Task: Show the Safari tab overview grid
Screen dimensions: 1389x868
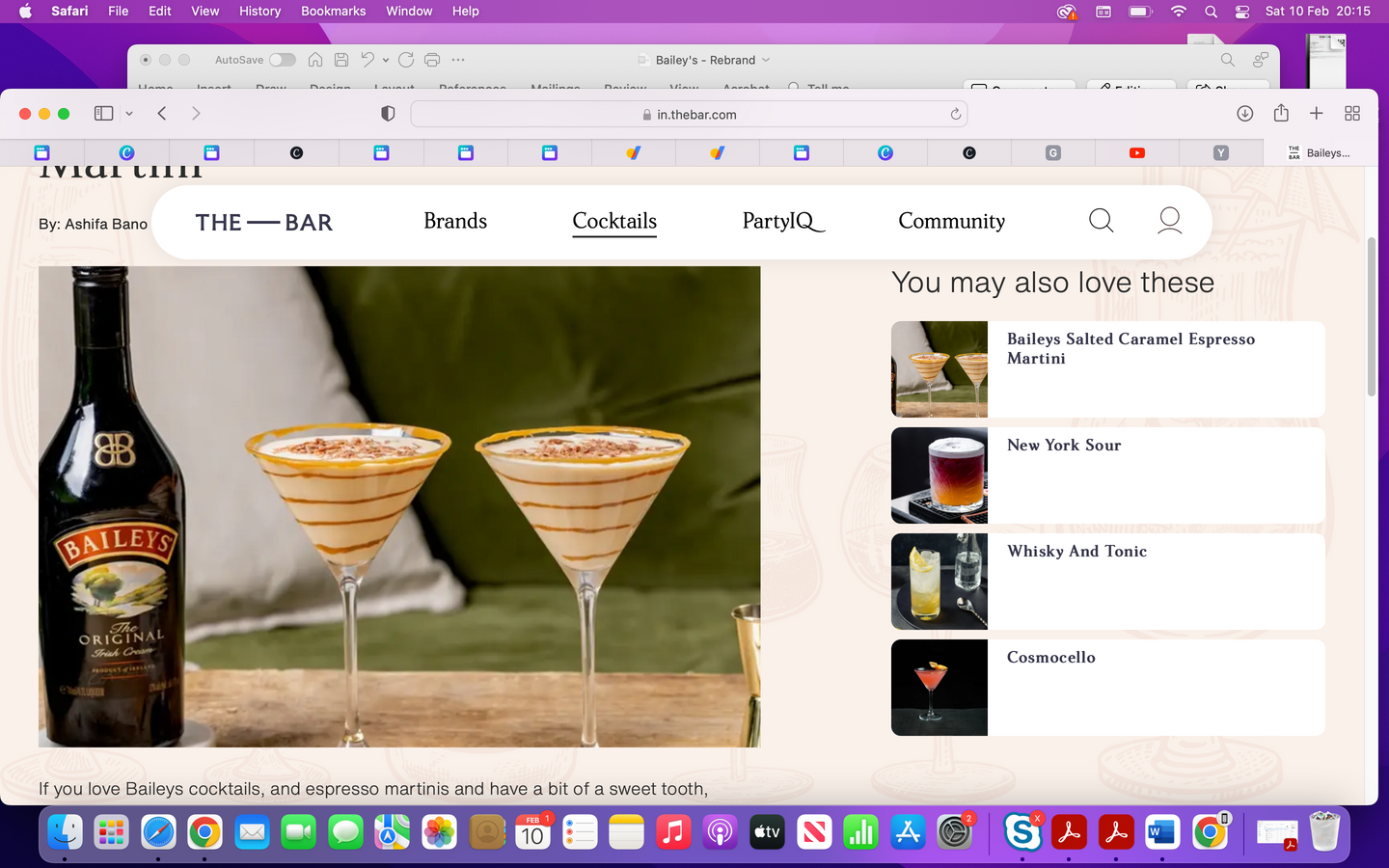Action: pyautogui.click(x=1352, y=114)
